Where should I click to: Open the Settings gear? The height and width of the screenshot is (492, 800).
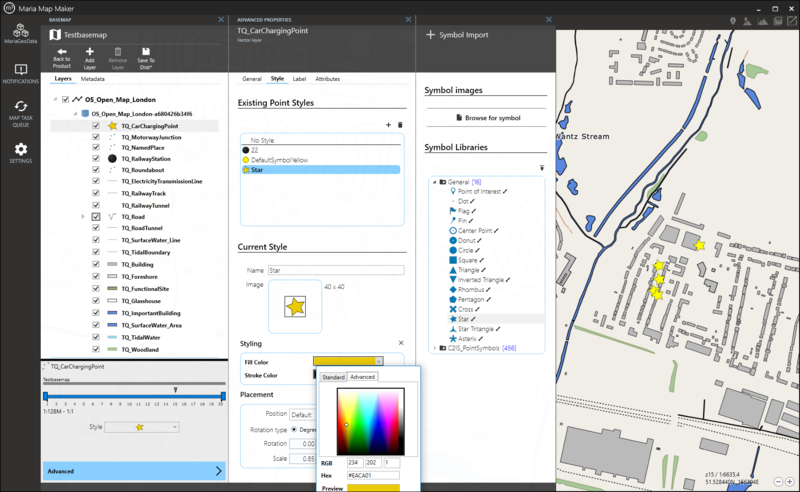coord(20,153)
